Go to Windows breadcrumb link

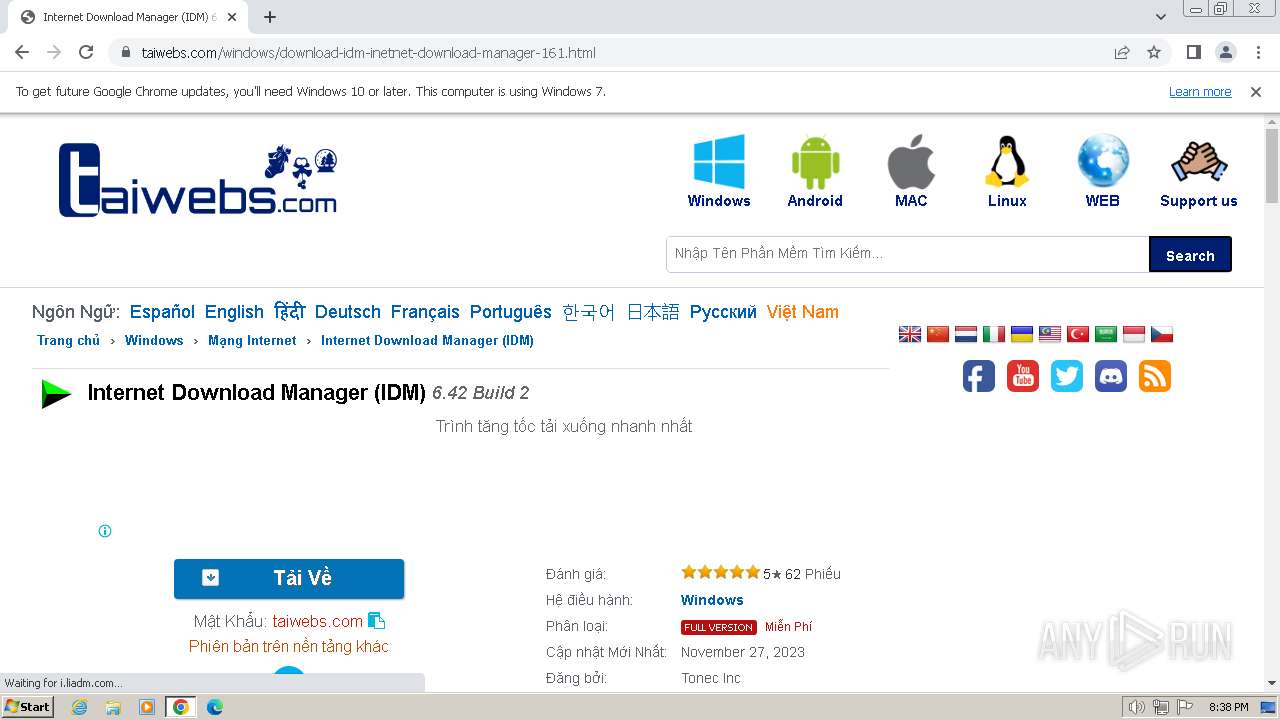tap(154, 341)
